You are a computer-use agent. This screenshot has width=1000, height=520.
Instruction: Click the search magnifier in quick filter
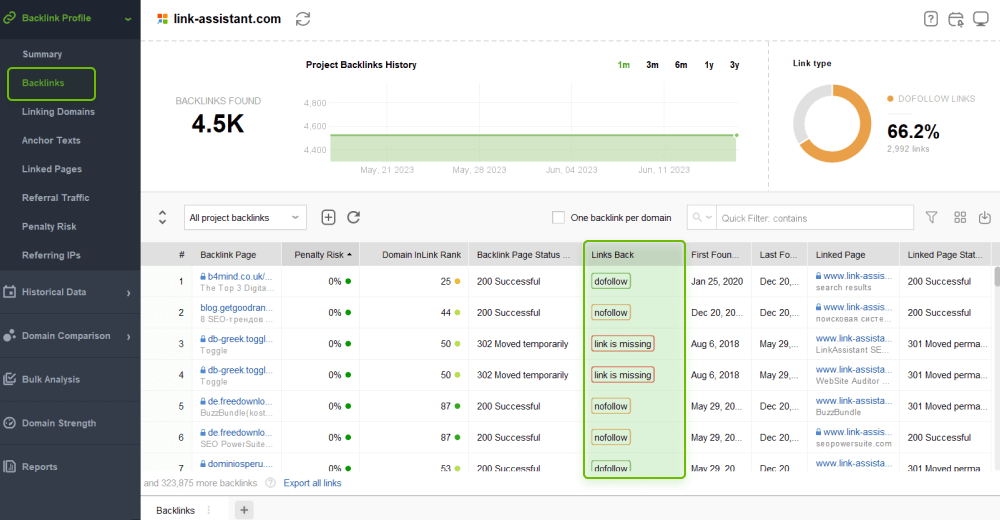tap(697, 218)
